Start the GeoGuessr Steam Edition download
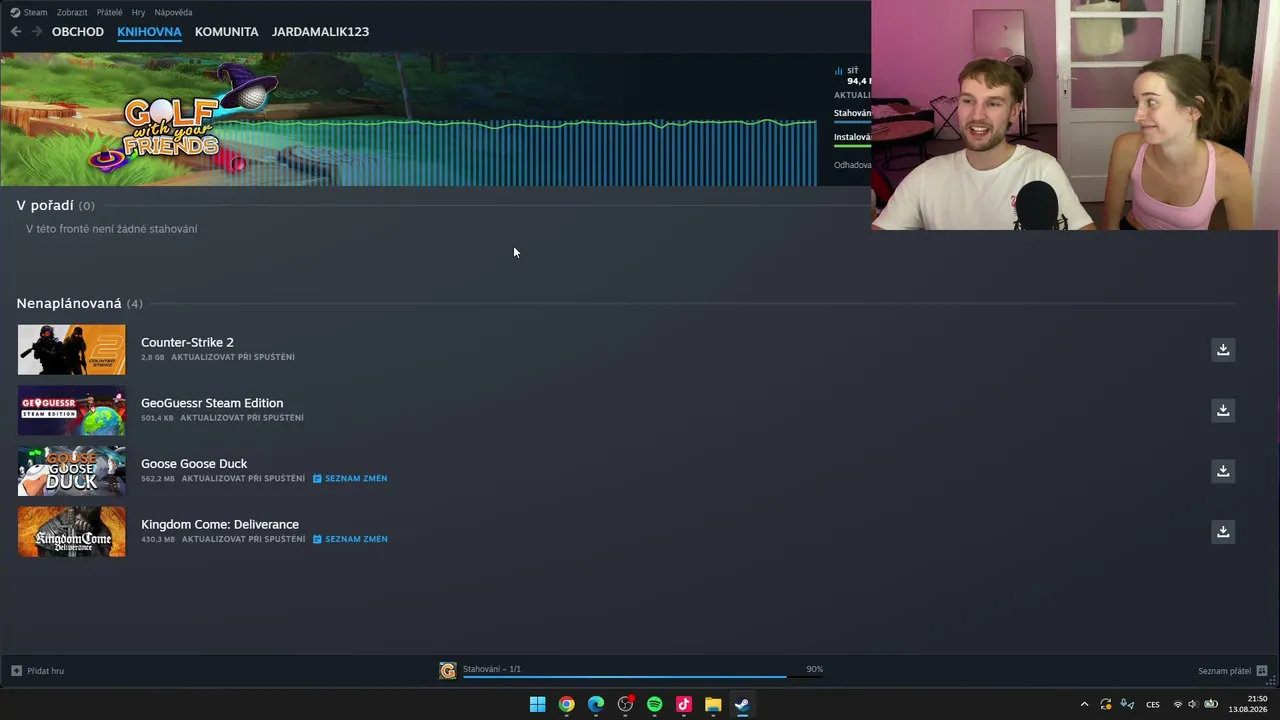Screen dimensions: 1280x720 point(1222,411)
